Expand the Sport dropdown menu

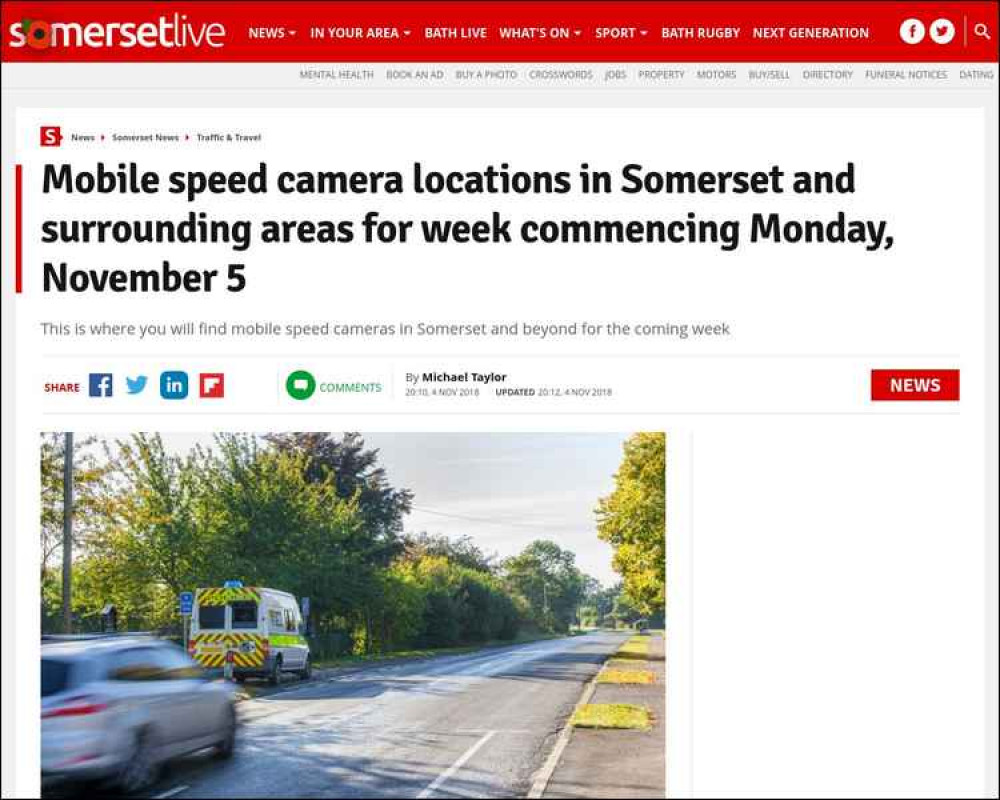coord(621,33)
